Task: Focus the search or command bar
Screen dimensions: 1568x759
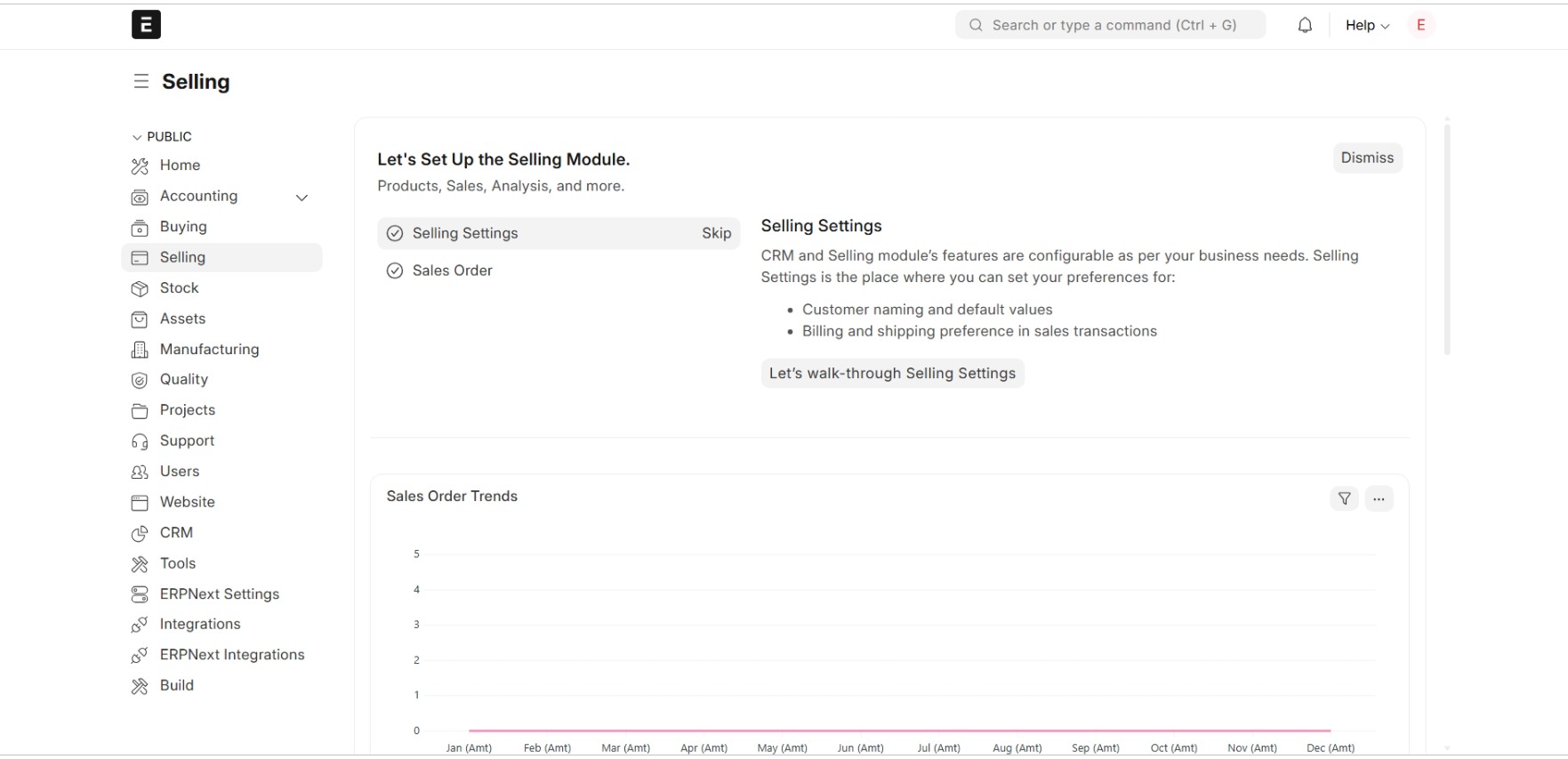Action: coord(1110,25)
